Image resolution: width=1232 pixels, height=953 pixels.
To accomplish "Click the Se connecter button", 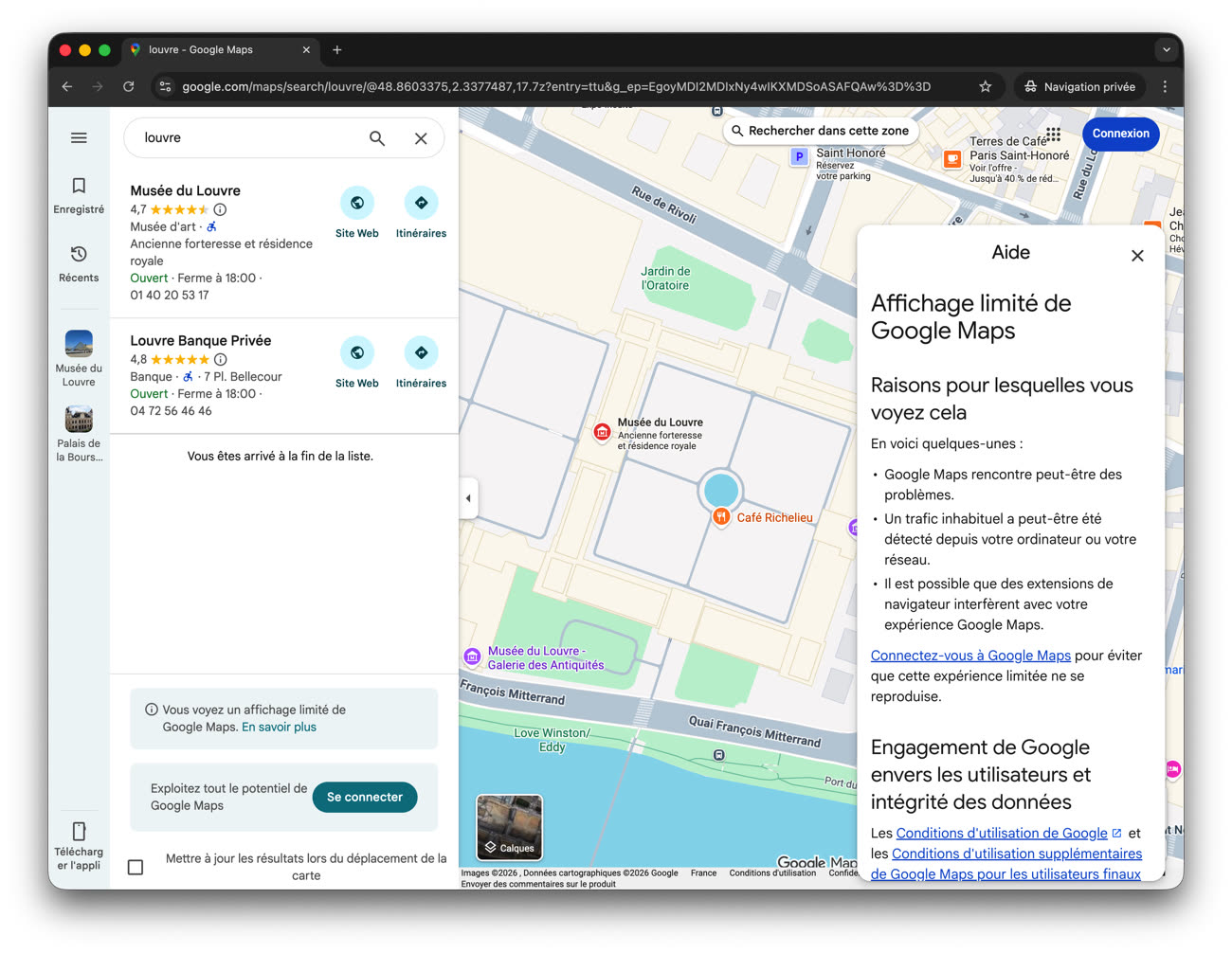I will click(365, 798).
